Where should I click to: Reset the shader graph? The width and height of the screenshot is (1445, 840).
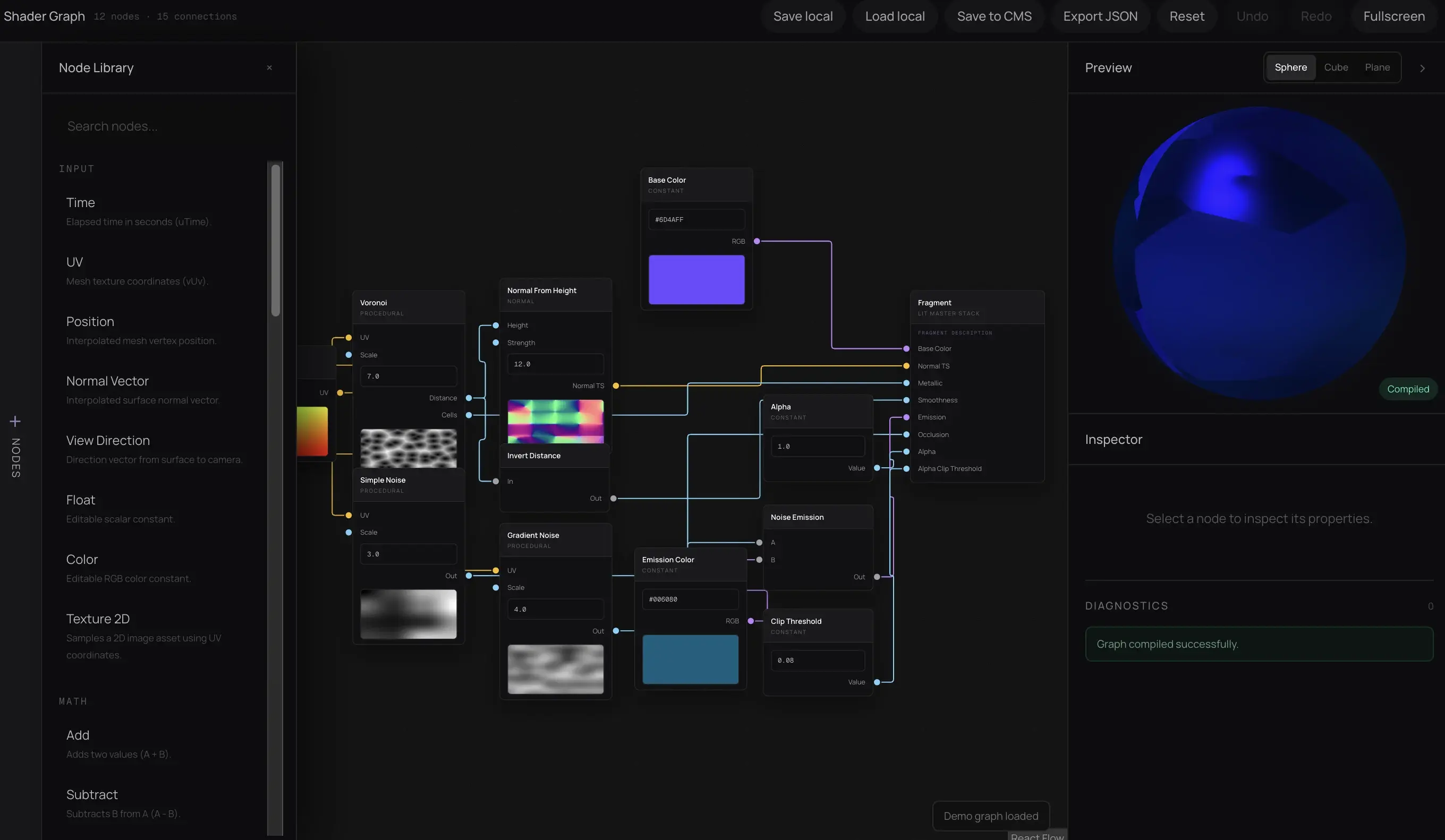tap(1187, 16)
